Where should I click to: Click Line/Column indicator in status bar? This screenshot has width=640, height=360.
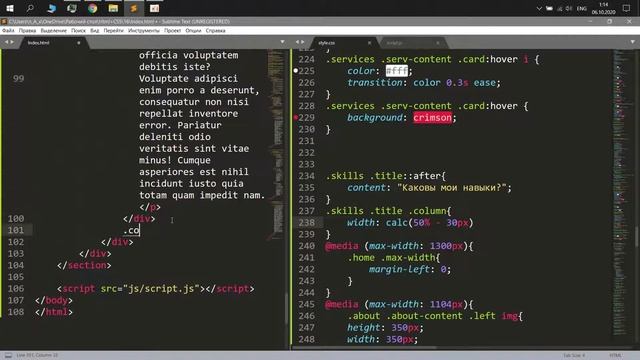(37, 356)
